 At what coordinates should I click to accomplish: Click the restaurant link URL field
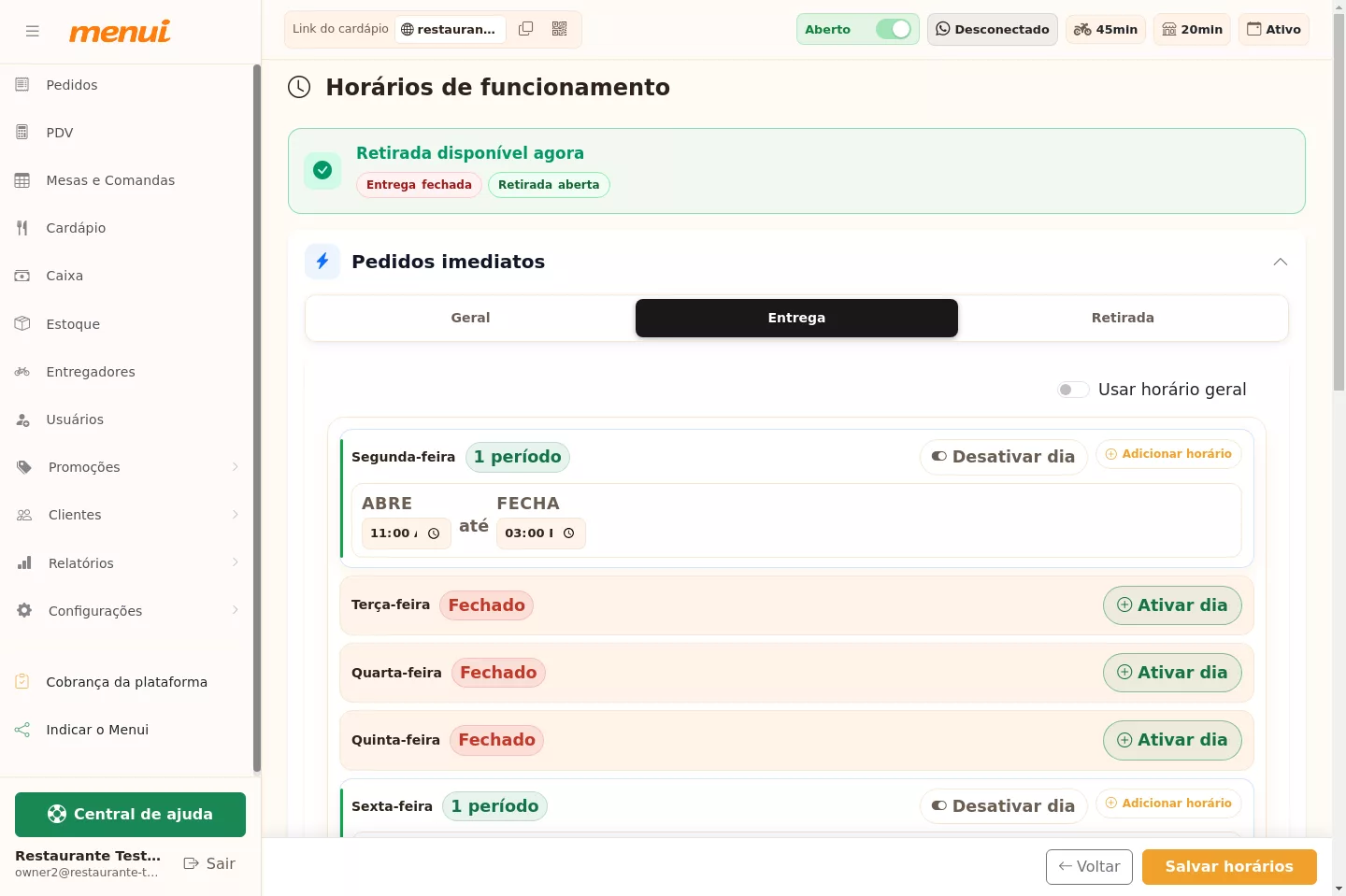tap(451, 29)
